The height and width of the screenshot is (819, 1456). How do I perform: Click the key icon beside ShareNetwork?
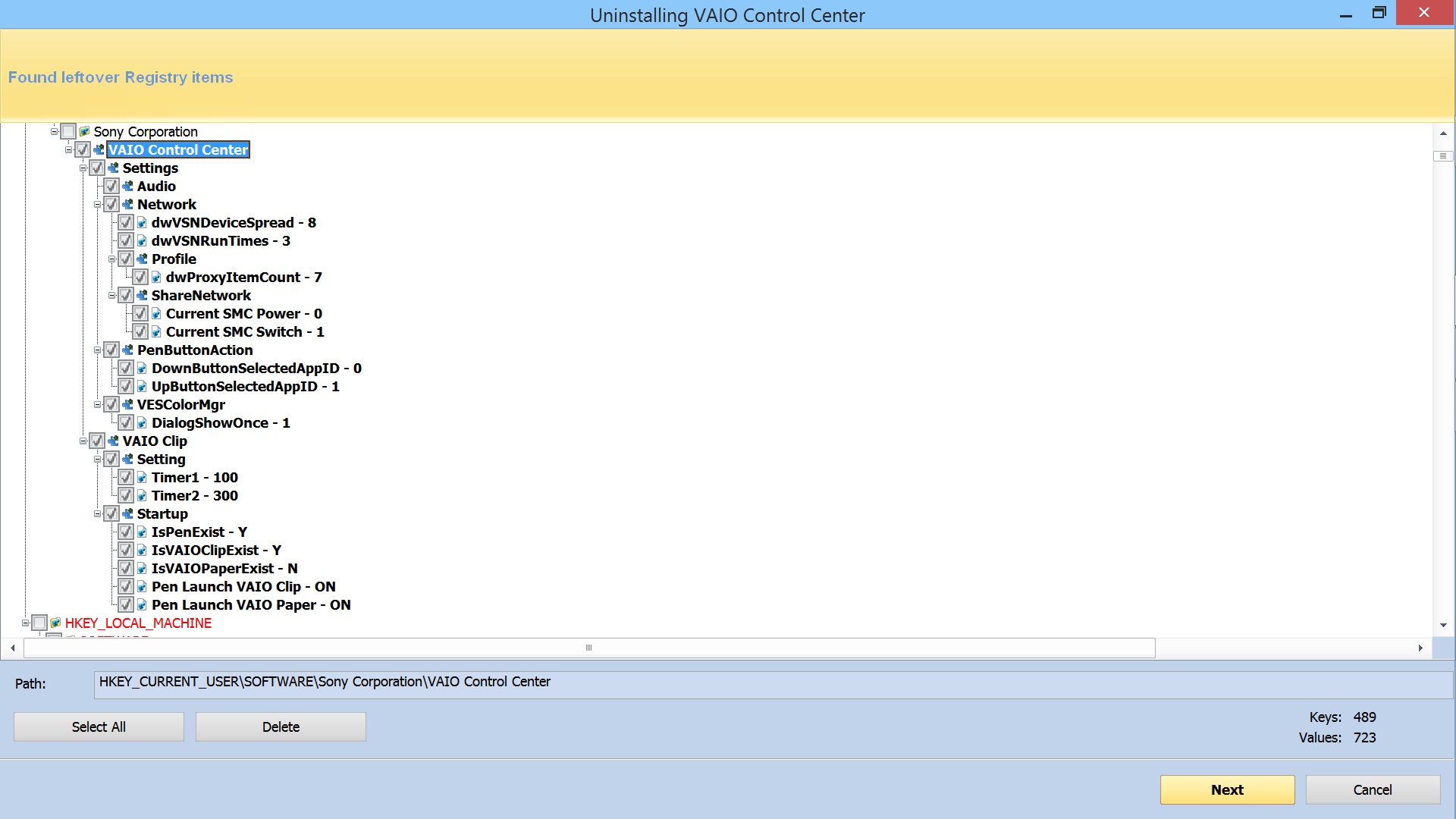coord(142,295)
